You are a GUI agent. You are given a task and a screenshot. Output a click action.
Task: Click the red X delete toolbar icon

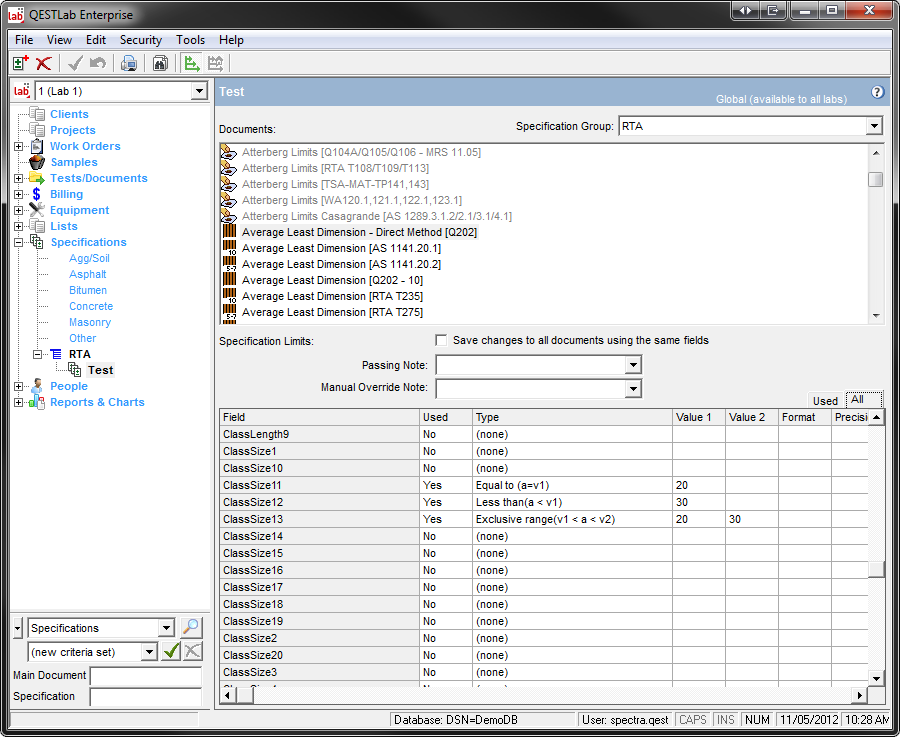click(x=43, y=64)
